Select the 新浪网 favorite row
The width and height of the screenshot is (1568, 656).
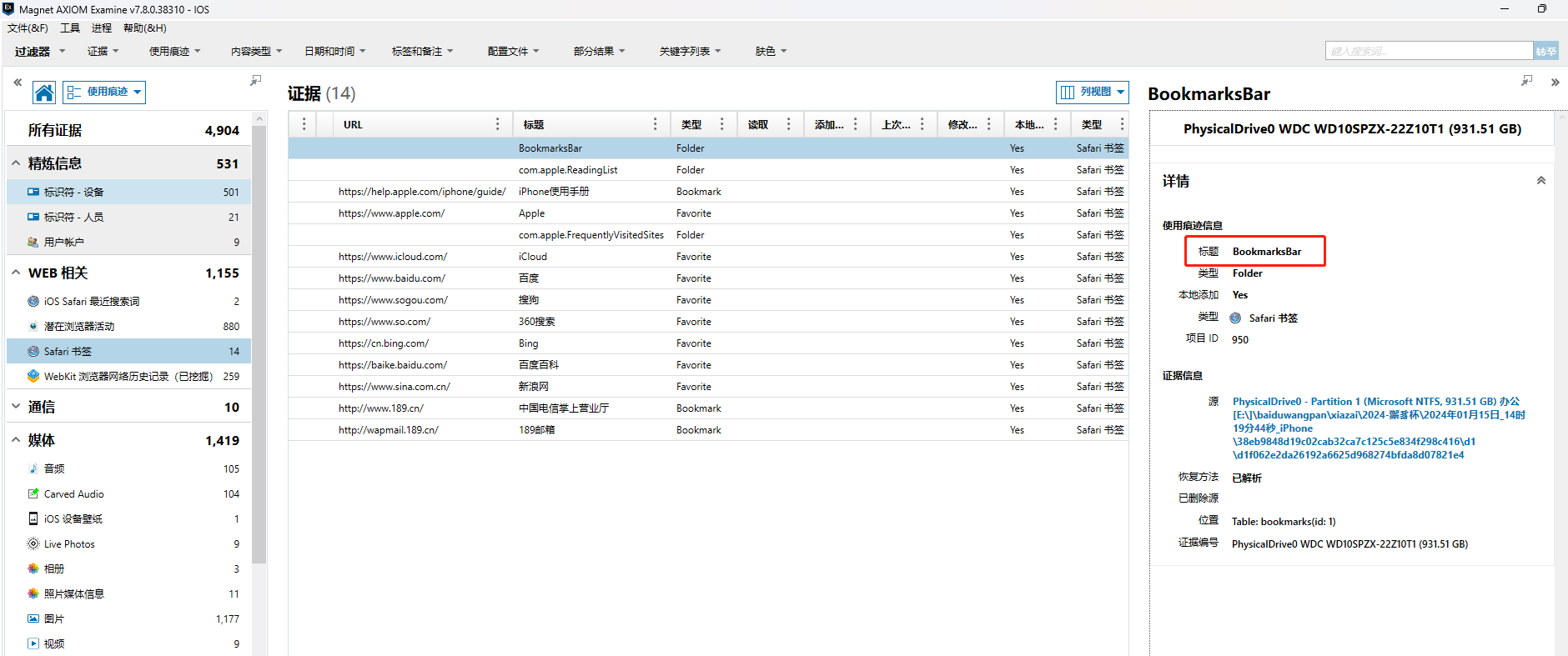click(x=708, y=387)
